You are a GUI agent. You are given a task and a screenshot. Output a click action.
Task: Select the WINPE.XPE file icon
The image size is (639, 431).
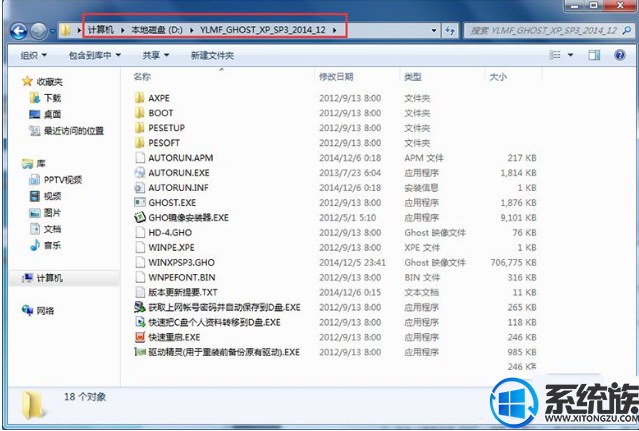coord(140,247)
